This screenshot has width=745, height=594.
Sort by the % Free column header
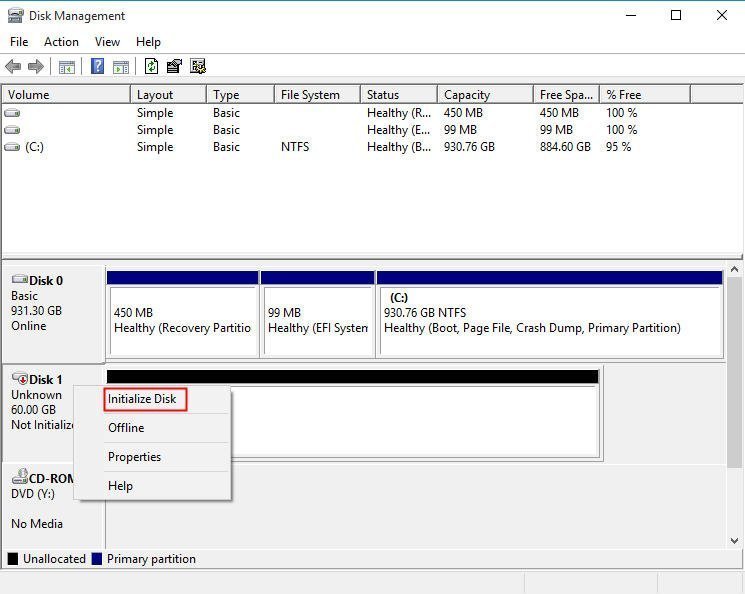pos(645,95)
